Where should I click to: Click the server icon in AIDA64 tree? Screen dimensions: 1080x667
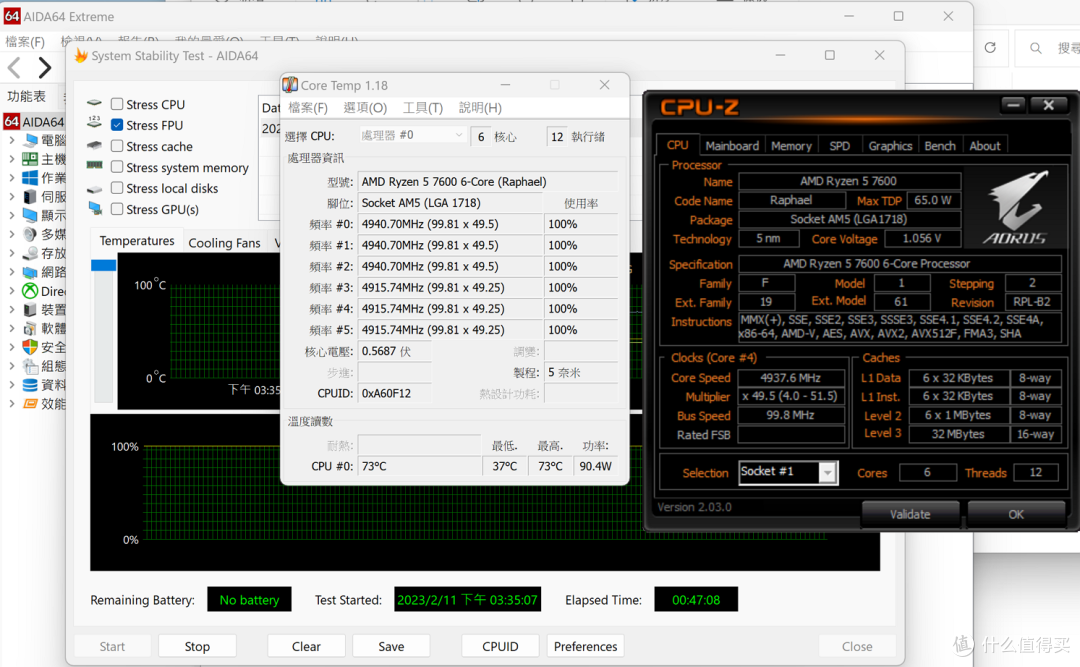(x=30, y=197)
